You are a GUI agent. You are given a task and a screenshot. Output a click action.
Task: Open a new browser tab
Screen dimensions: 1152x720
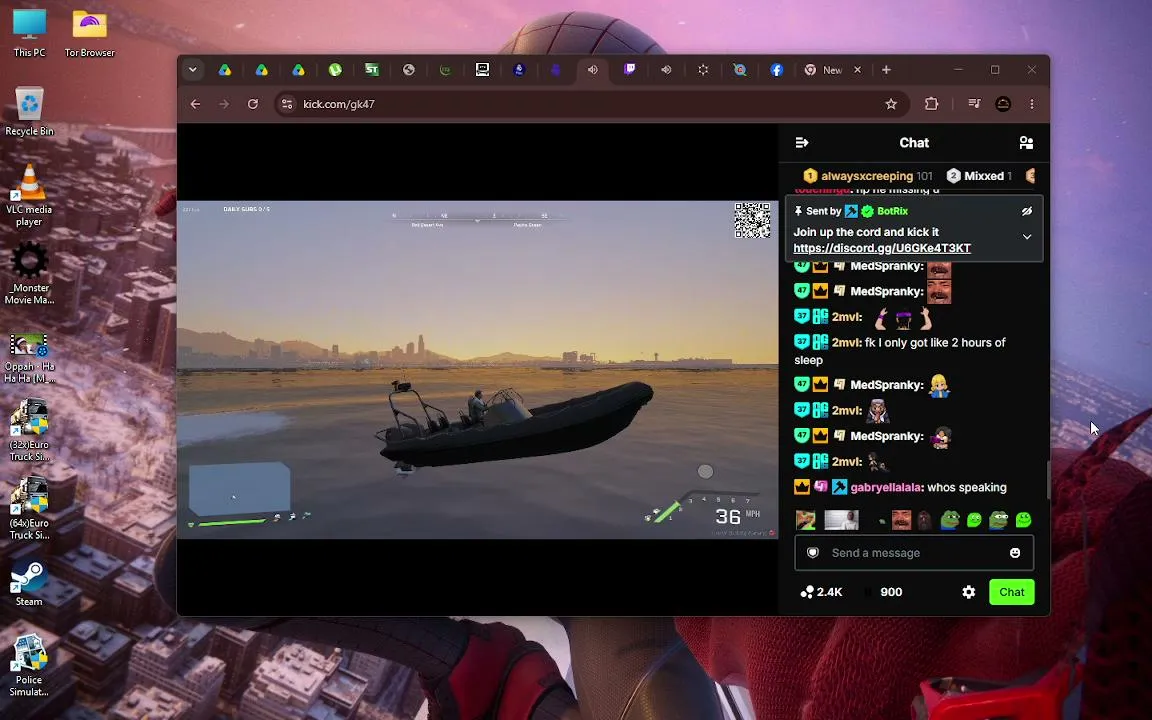886,70
